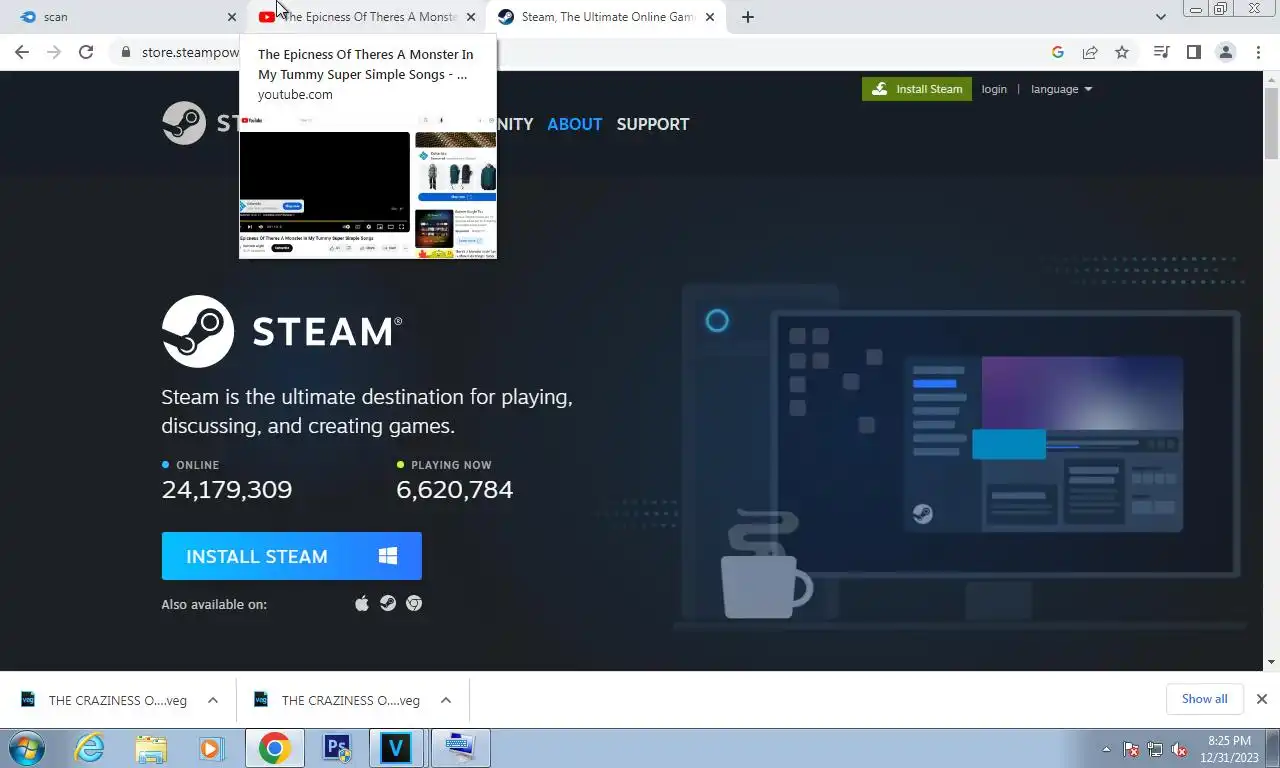This screenshot has width=1280, height=768.
Task: Open Chrome side panel
Action: [1194, 53]
